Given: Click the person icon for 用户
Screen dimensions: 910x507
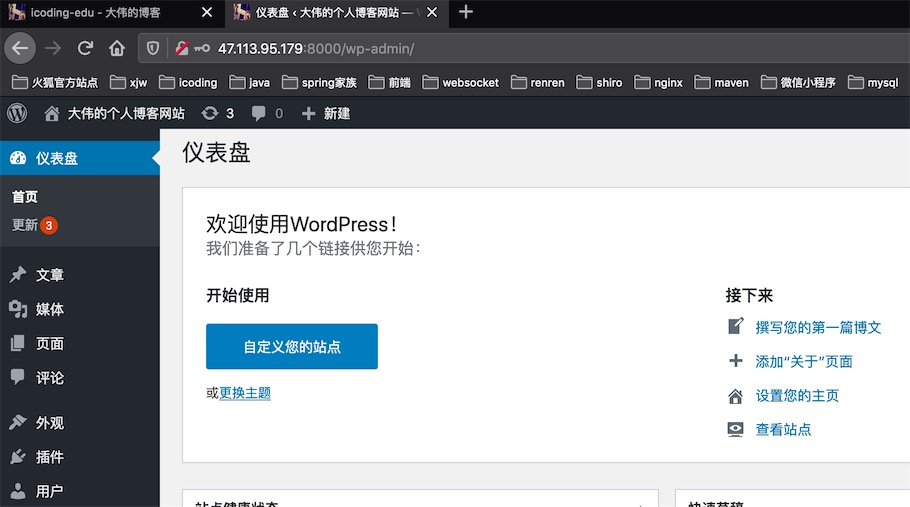Looking at the screenshot, I should click(18, 491).
